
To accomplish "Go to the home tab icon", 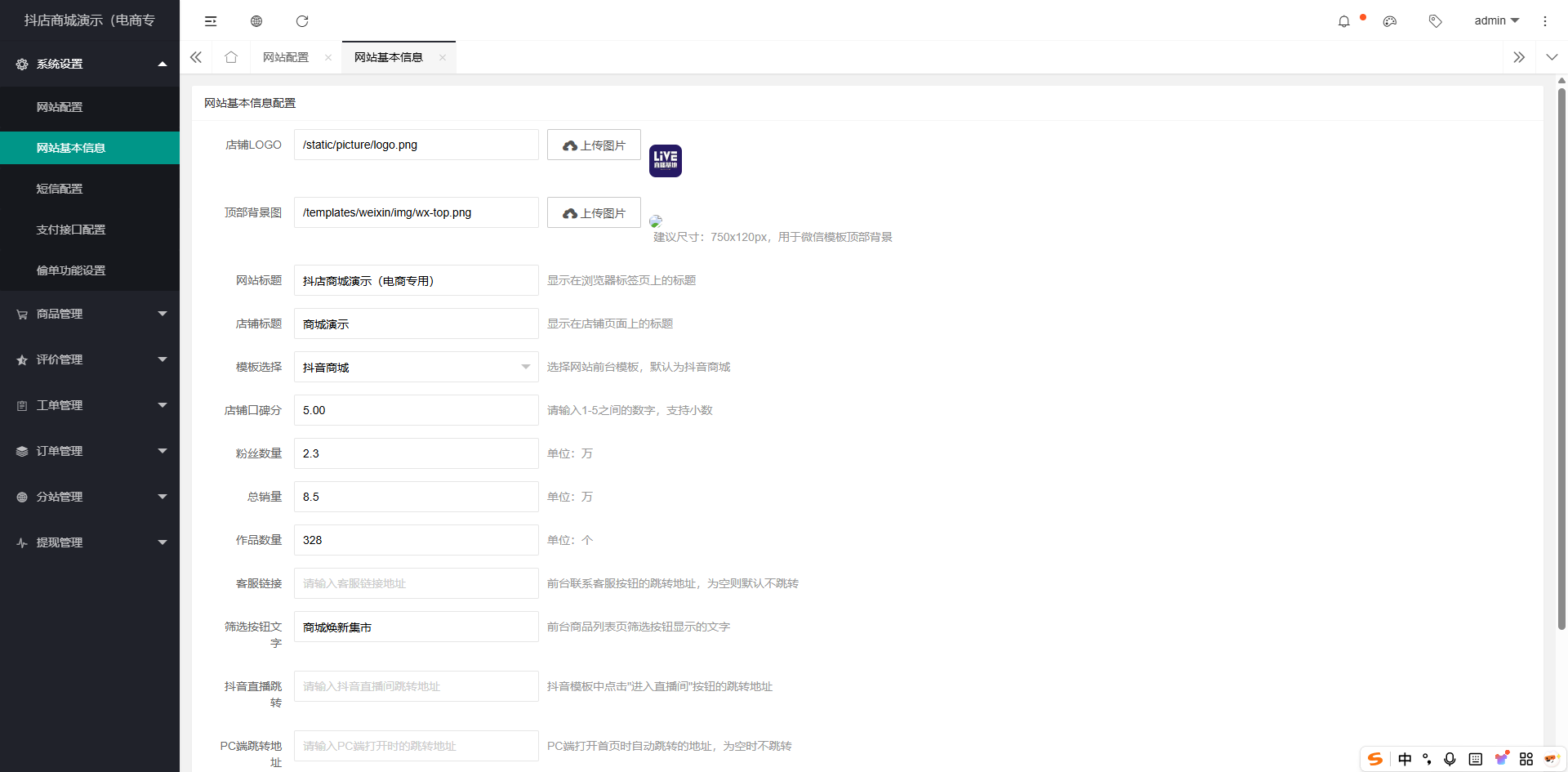I will [231, 57].
